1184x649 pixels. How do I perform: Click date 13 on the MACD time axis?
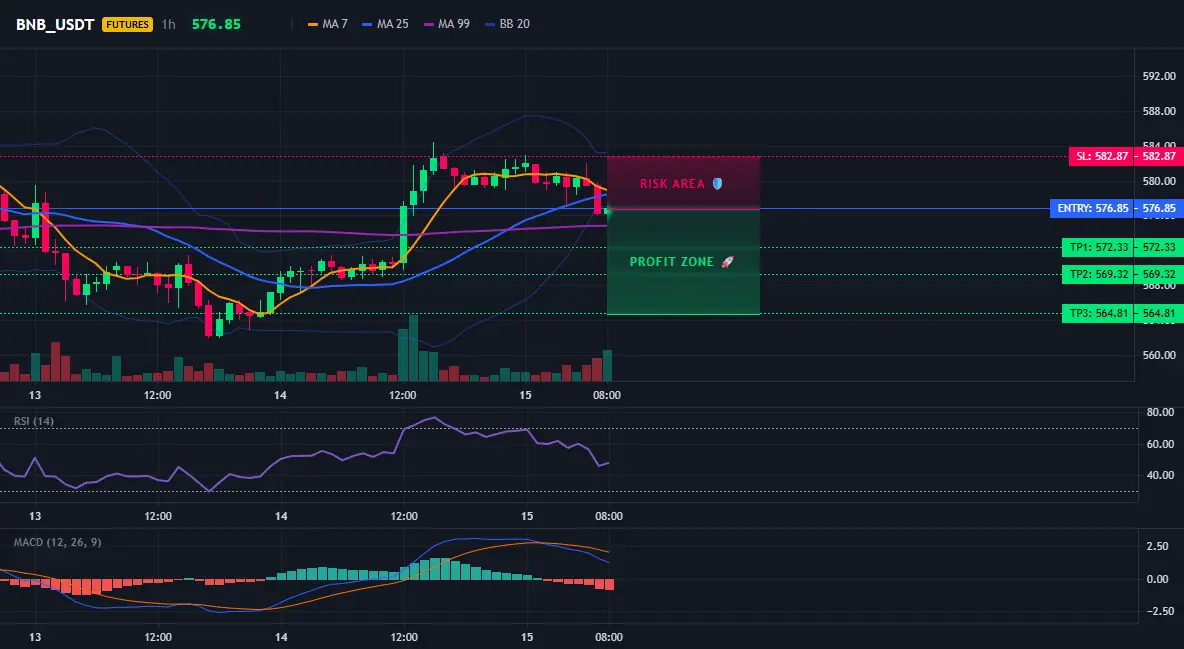coord(35,637)
